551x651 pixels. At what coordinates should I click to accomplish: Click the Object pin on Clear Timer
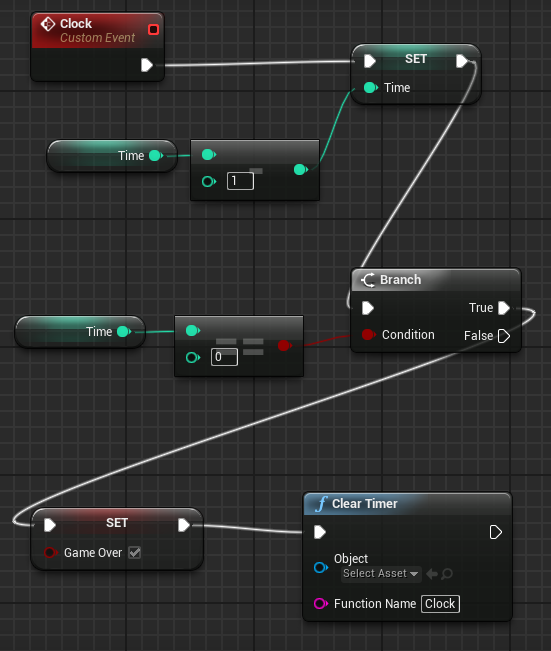321,567
